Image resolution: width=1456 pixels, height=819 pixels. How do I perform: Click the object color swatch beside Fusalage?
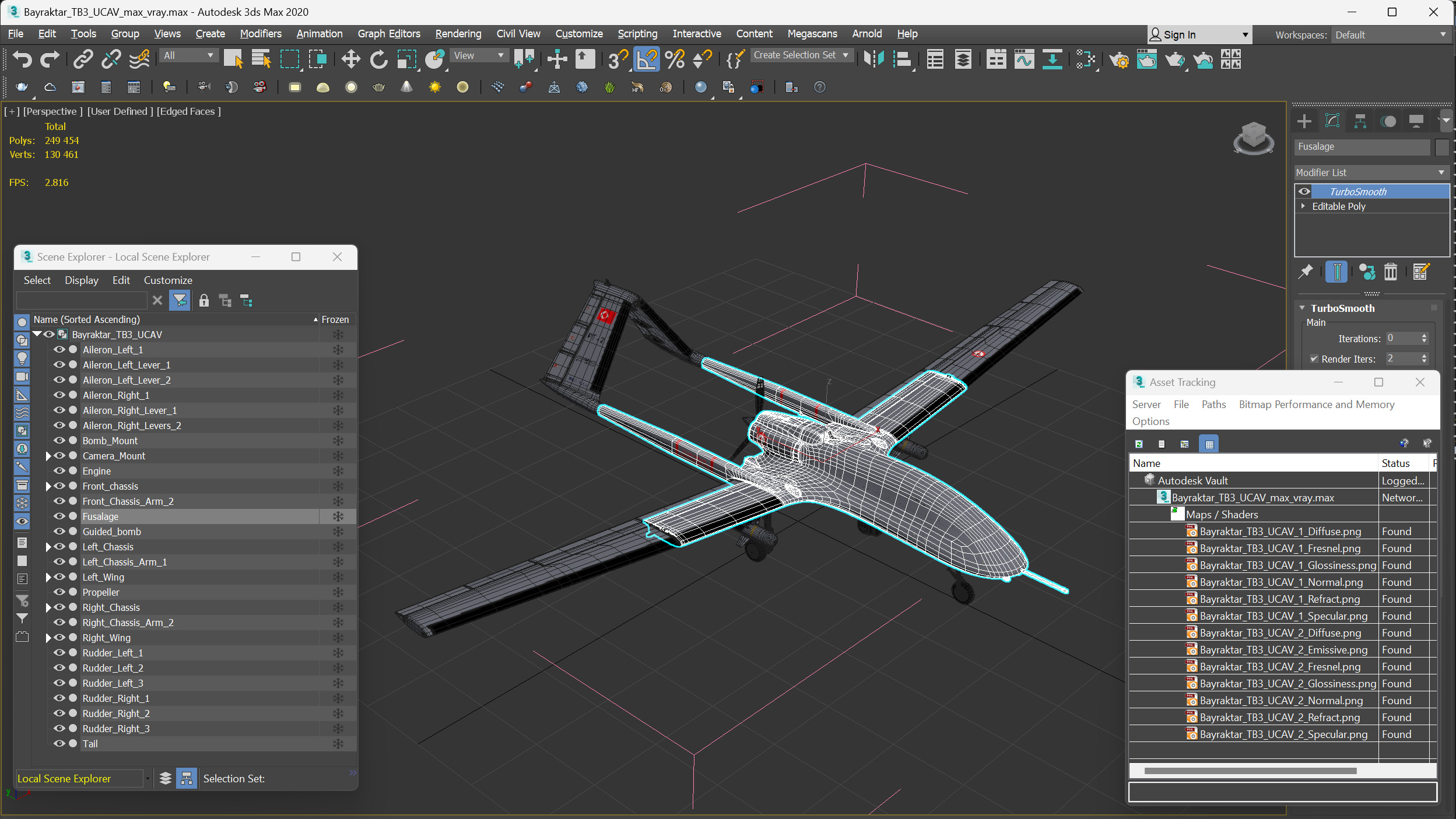pyautogui.click(x=1441, y=147)
